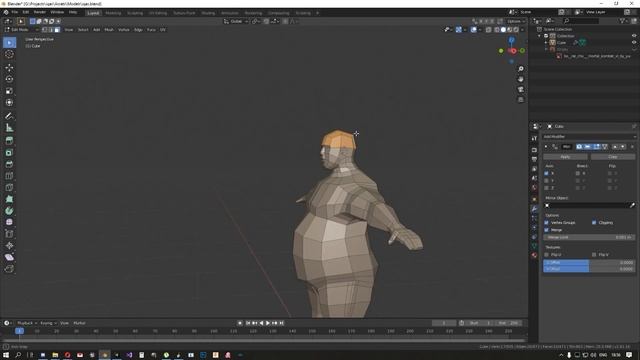Open the File menu
The image size is (640, 360).
[x=15, y=12]
